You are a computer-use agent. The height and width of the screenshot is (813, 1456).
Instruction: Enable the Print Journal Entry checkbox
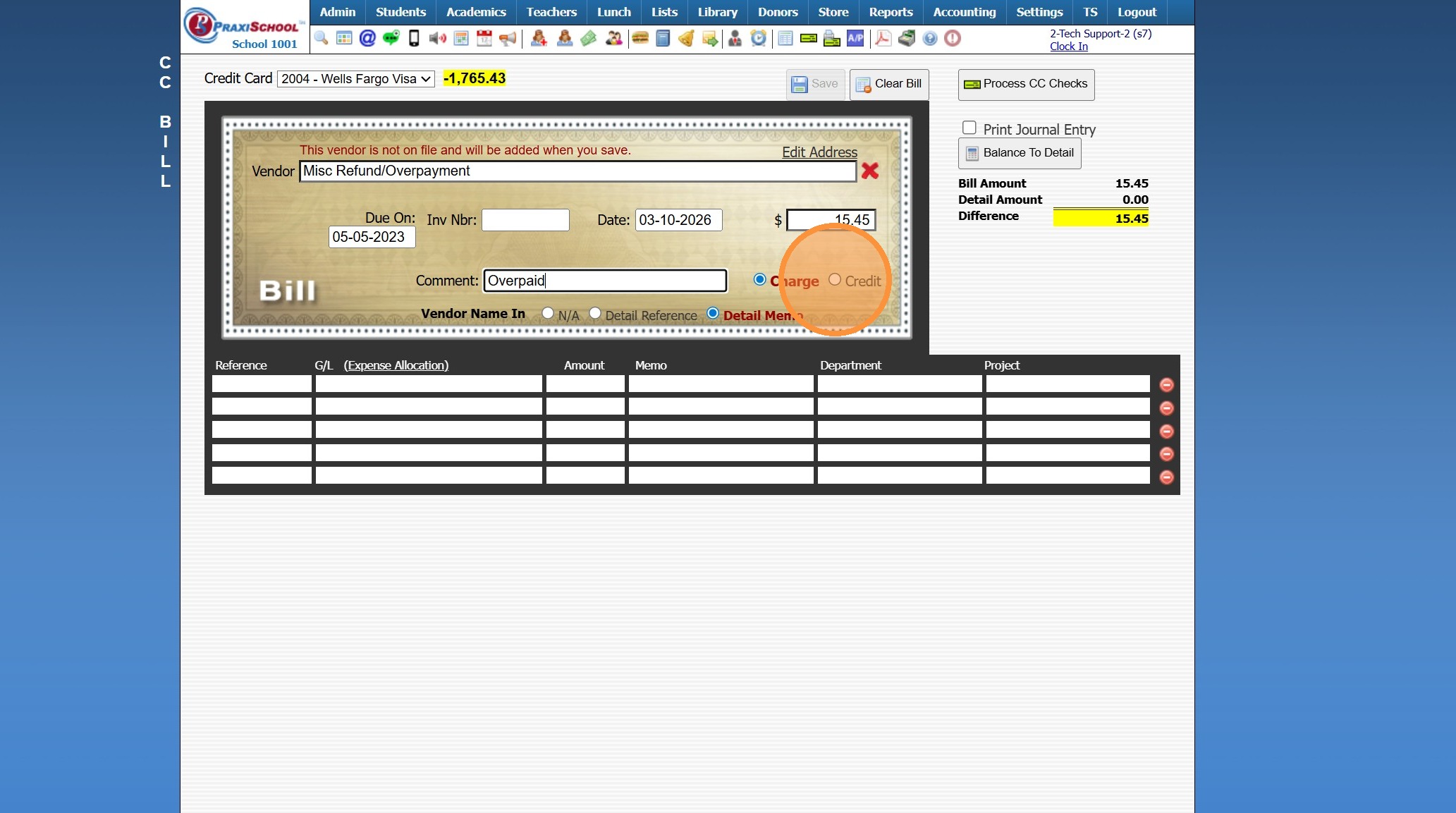coord(969,128)
